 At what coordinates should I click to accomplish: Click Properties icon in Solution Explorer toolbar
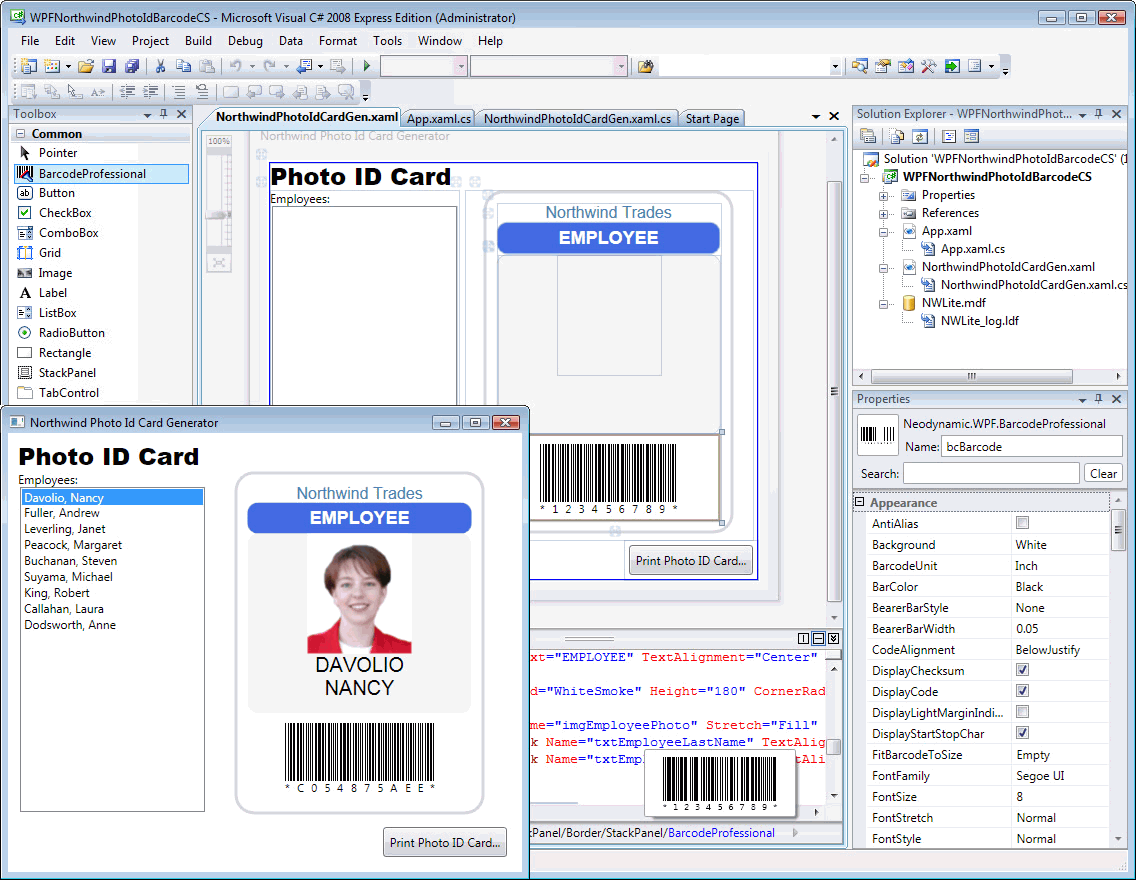[868, 136]
